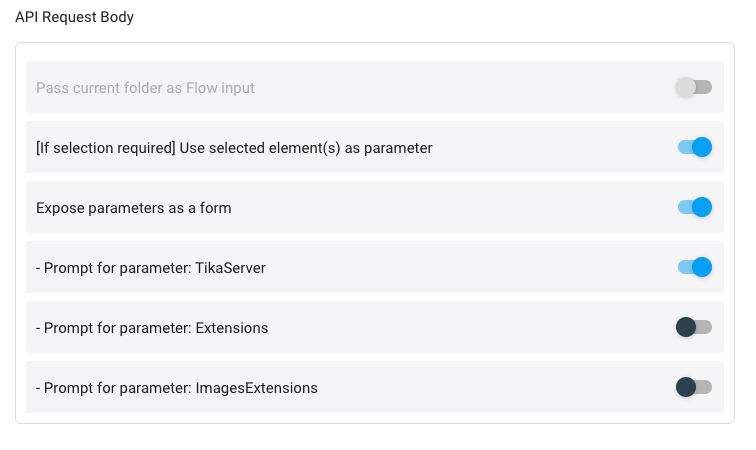756x450 pixels.
Task: Click the blue knob of the 'Use selected element(s)' switch
Action: pos(702,147)
